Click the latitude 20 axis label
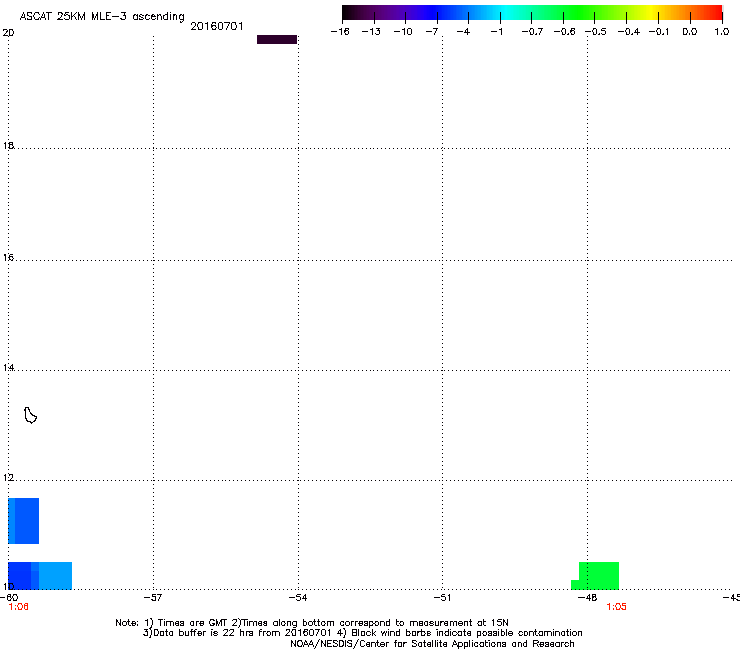Image resolution: width=740 pixels, height=650 pixels. (8, 33)
